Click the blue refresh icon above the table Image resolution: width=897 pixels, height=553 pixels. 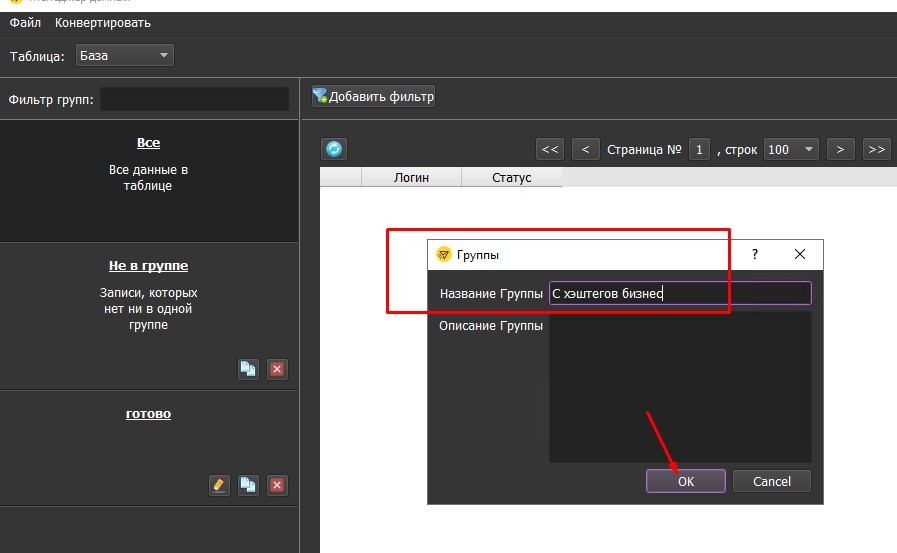(x=334, y=149)
